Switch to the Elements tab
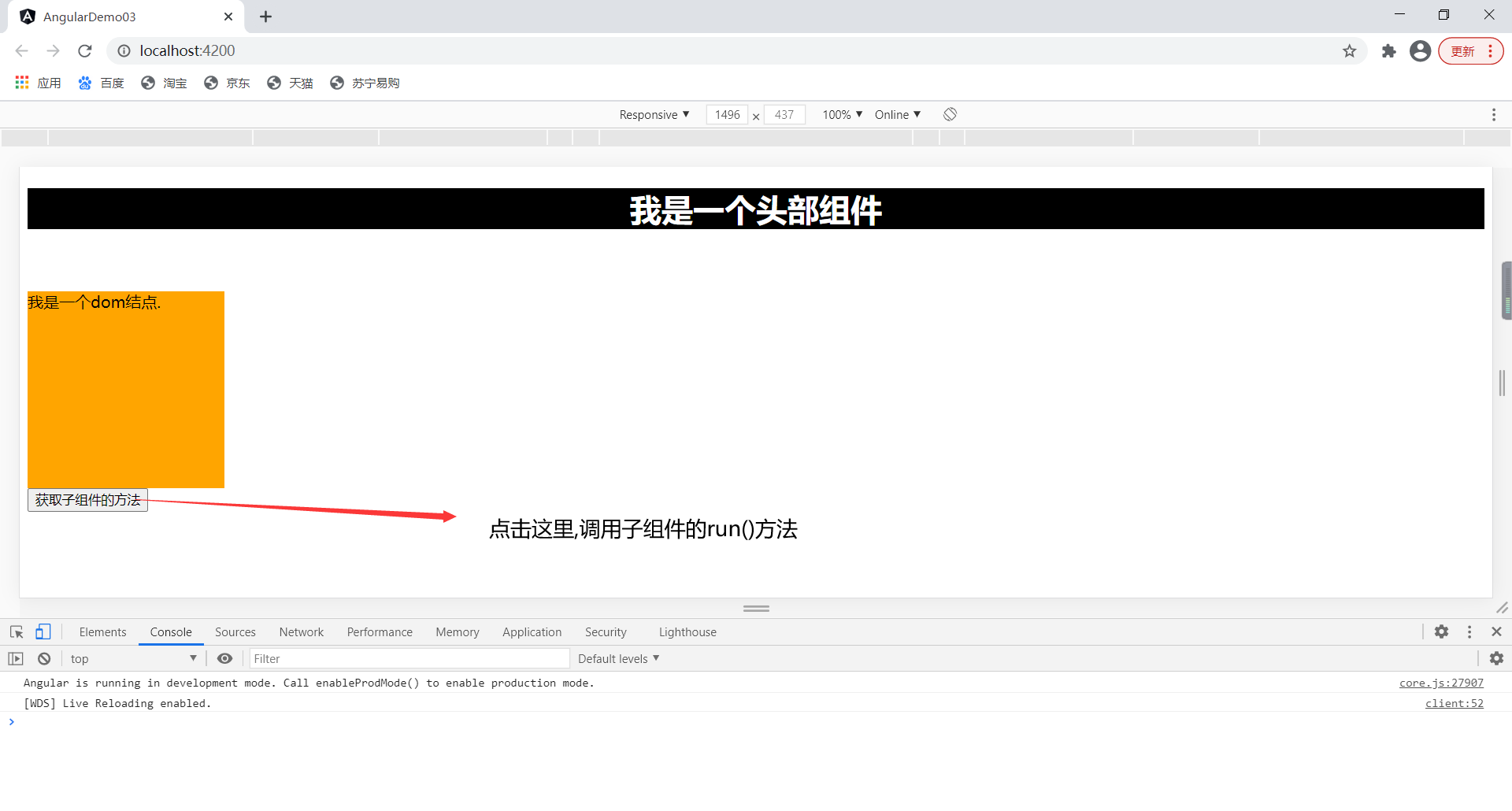The width and height of the screenshot is (1512, 811). point(102,632)
